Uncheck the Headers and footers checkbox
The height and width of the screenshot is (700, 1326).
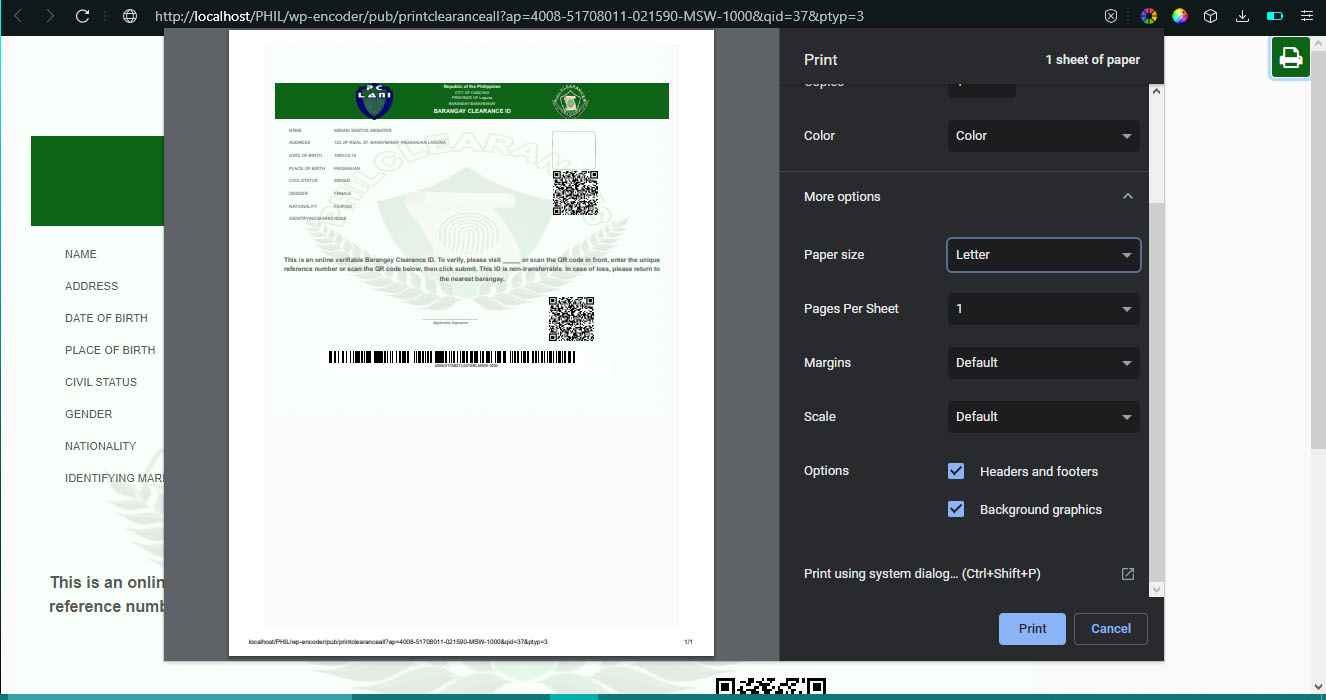[x=956, y=471]
